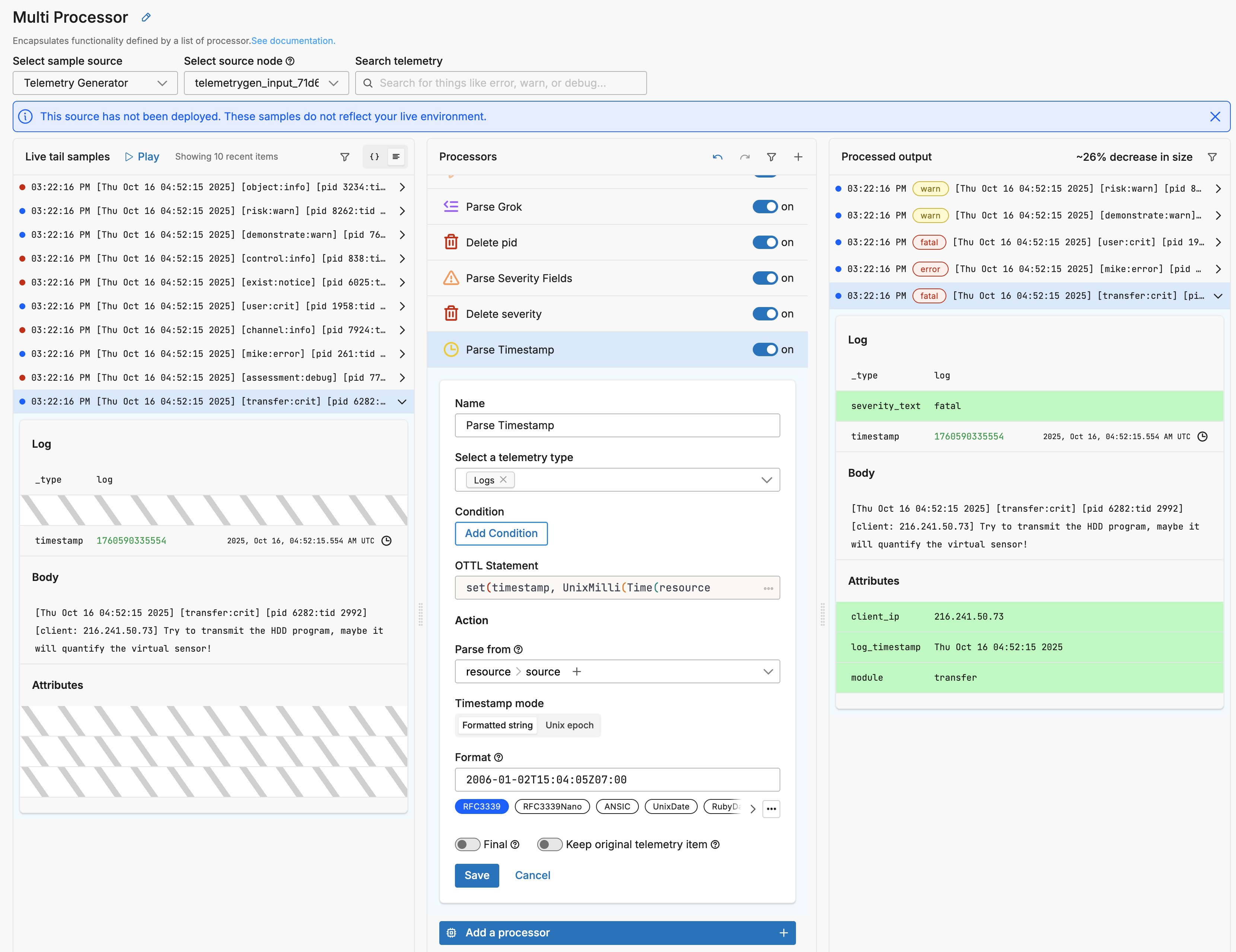Click the redo arrow in Processors panel
The image size is (1236, 952).
745,157
